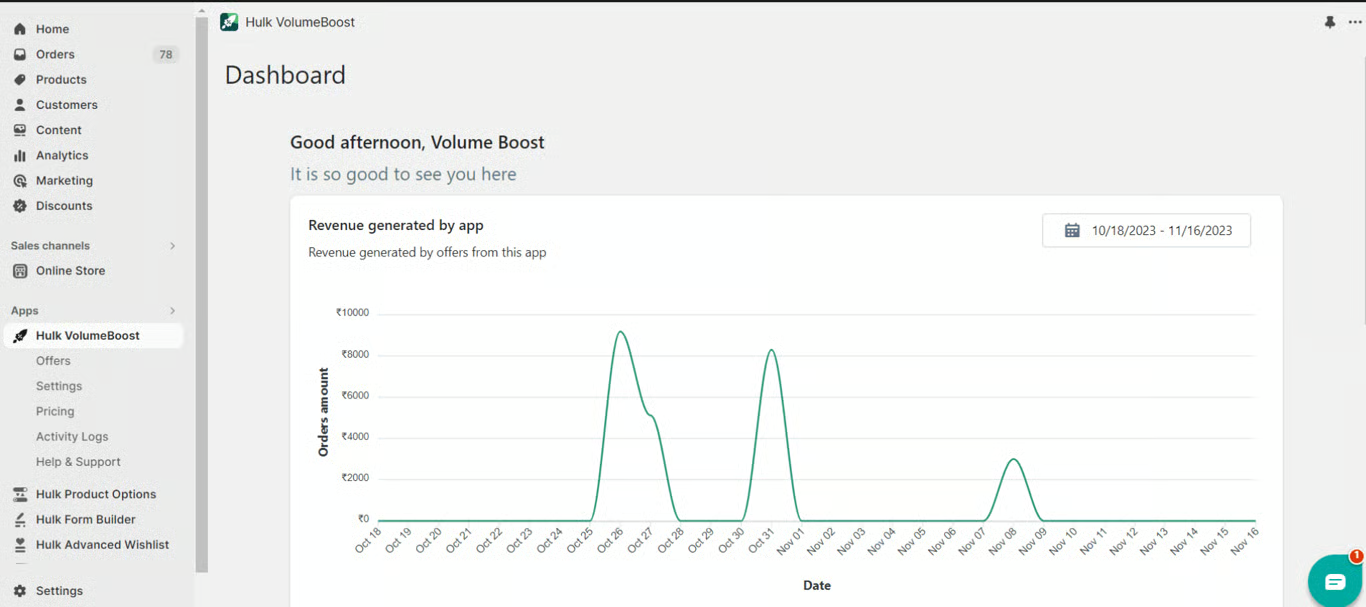Open the Online Store channel link
The height and width of the screenshot is (607, 1366).
pyautogui.click(x=70, y=270)
